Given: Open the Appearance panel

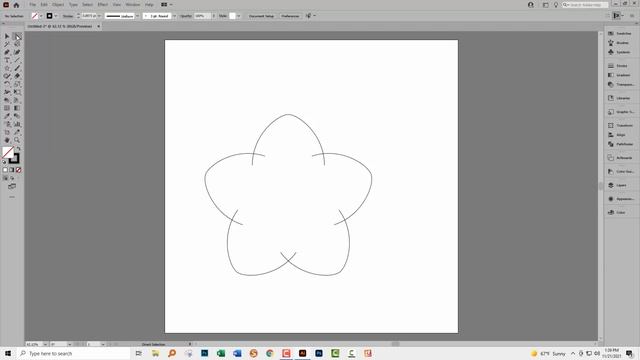Looking at the screenshot, I should (x=620, y=199).
